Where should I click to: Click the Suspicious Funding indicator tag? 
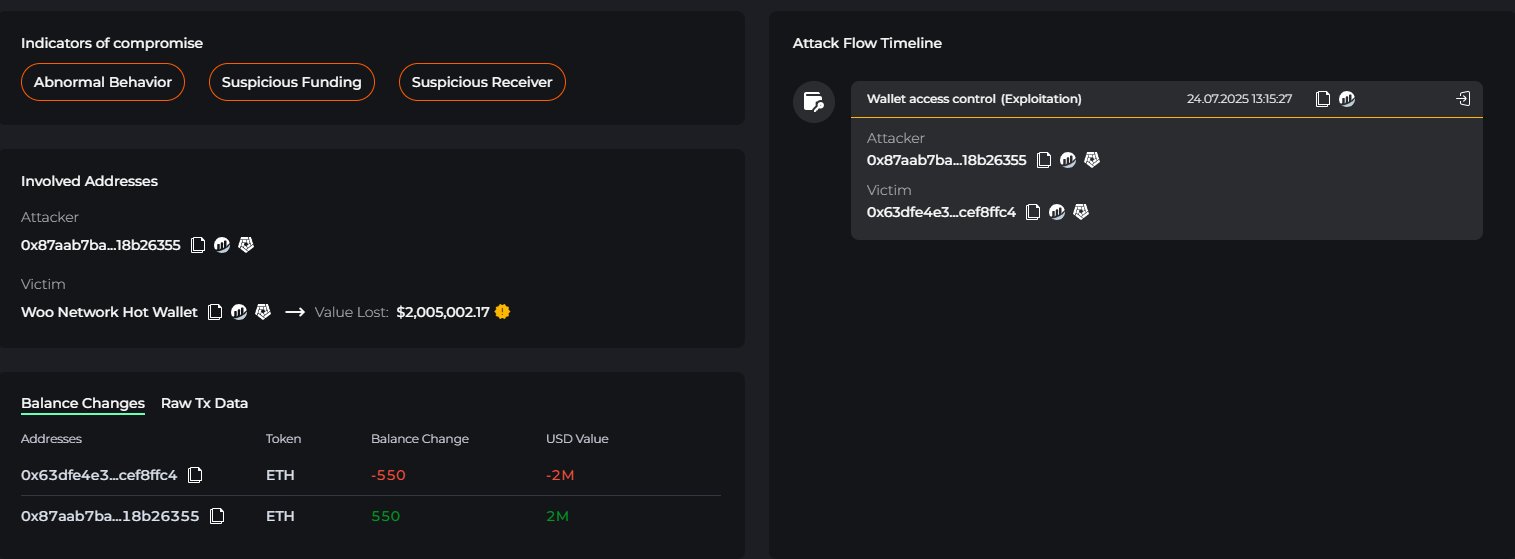click(291, 82)
